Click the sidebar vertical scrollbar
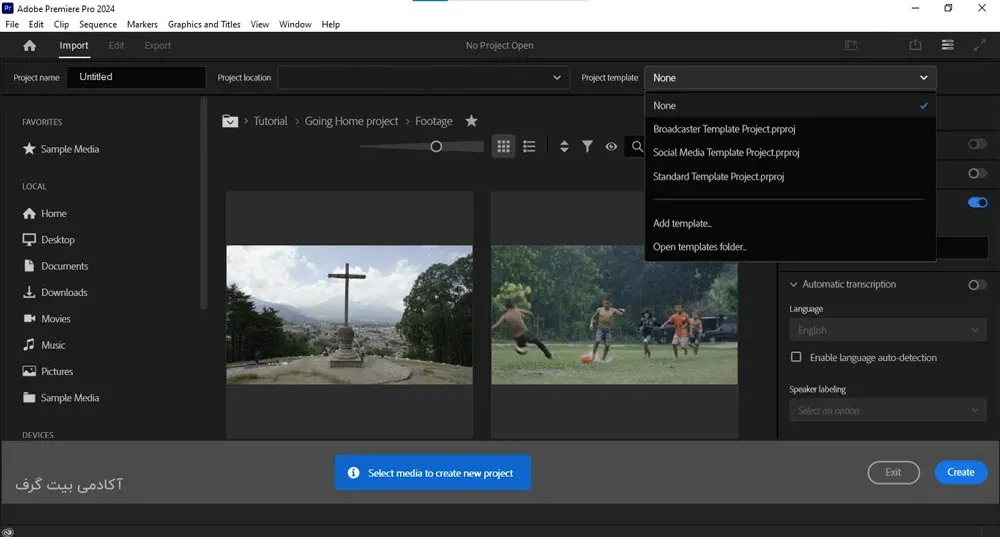This screenshot has height=537, width=1000. (x=204, y=204)
